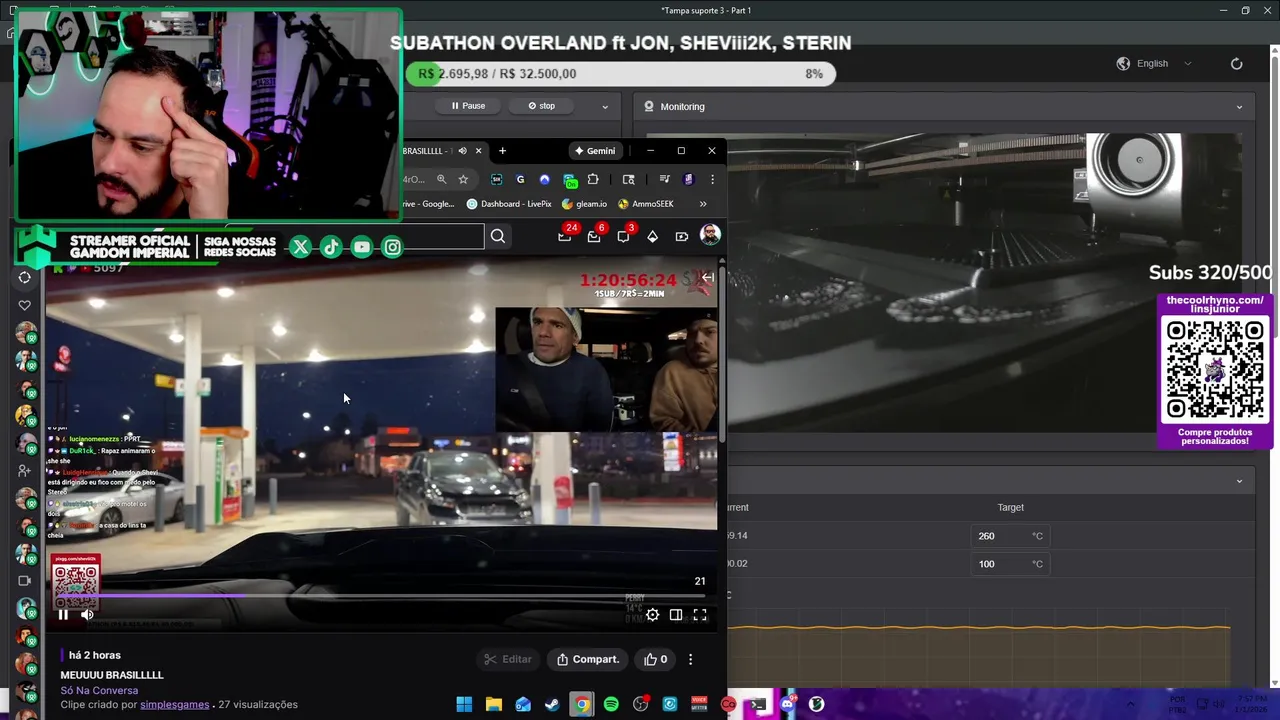1280x720 pixels.
Task: Open the Só Na Conversa category link
Action: [x=99, y=690]
